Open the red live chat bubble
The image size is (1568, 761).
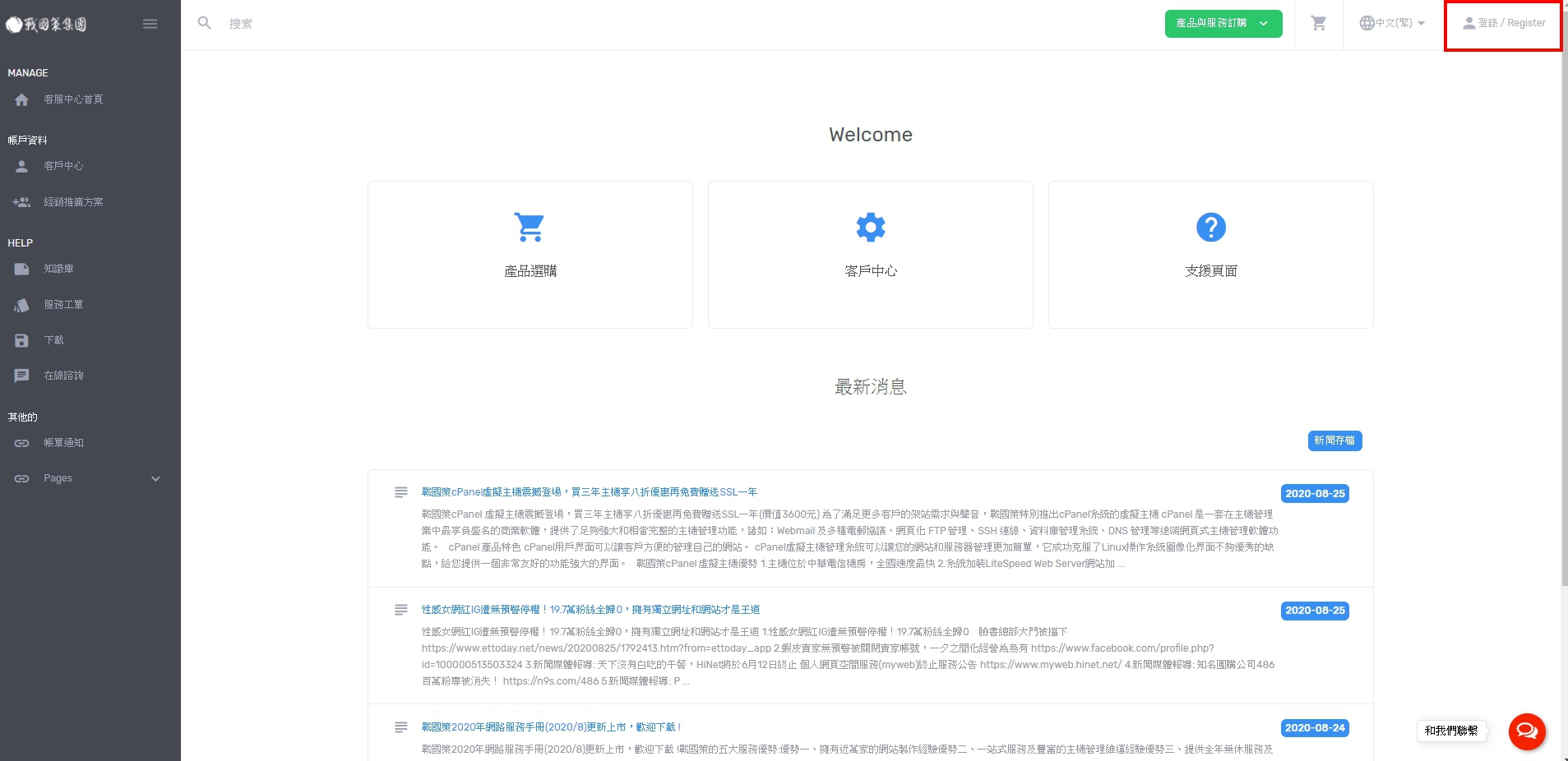coord(1527,731)
